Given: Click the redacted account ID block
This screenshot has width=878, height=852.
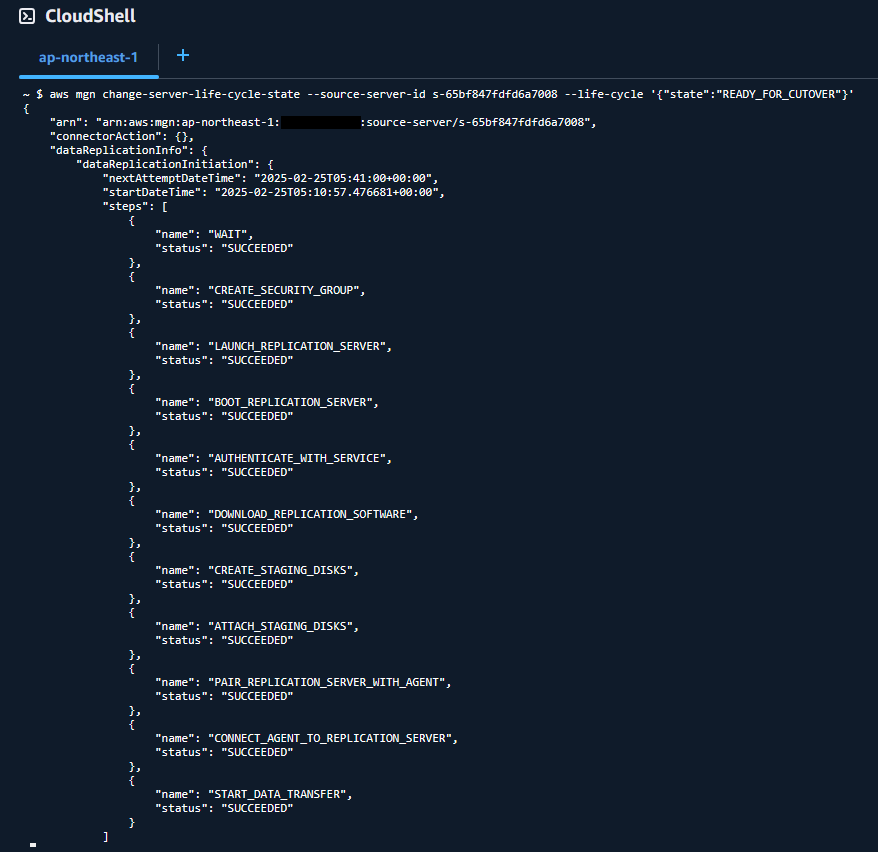Looking at the screenshot, I should point(321,123).
